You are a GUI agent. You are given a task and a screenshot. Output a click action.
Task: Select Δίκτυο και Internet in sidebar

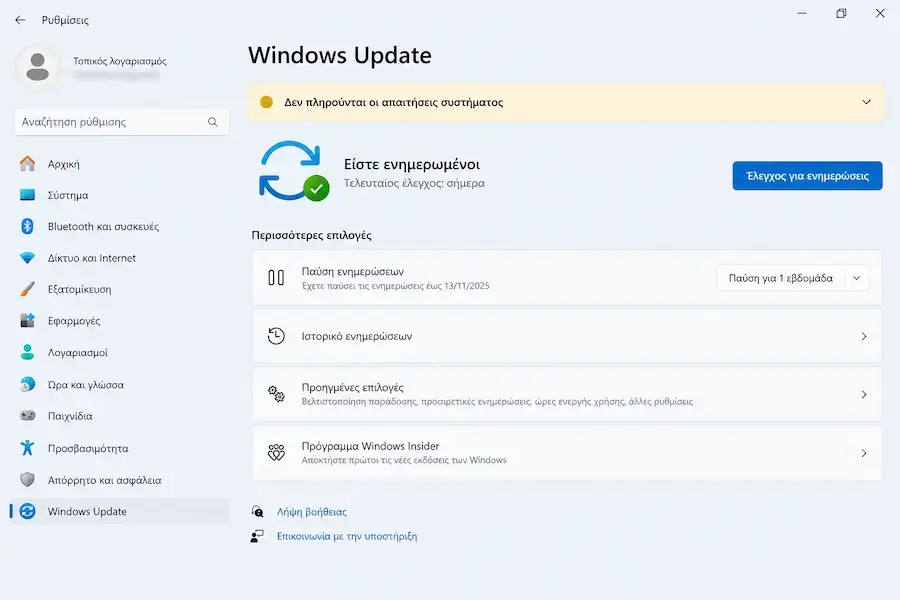point(120,258)
